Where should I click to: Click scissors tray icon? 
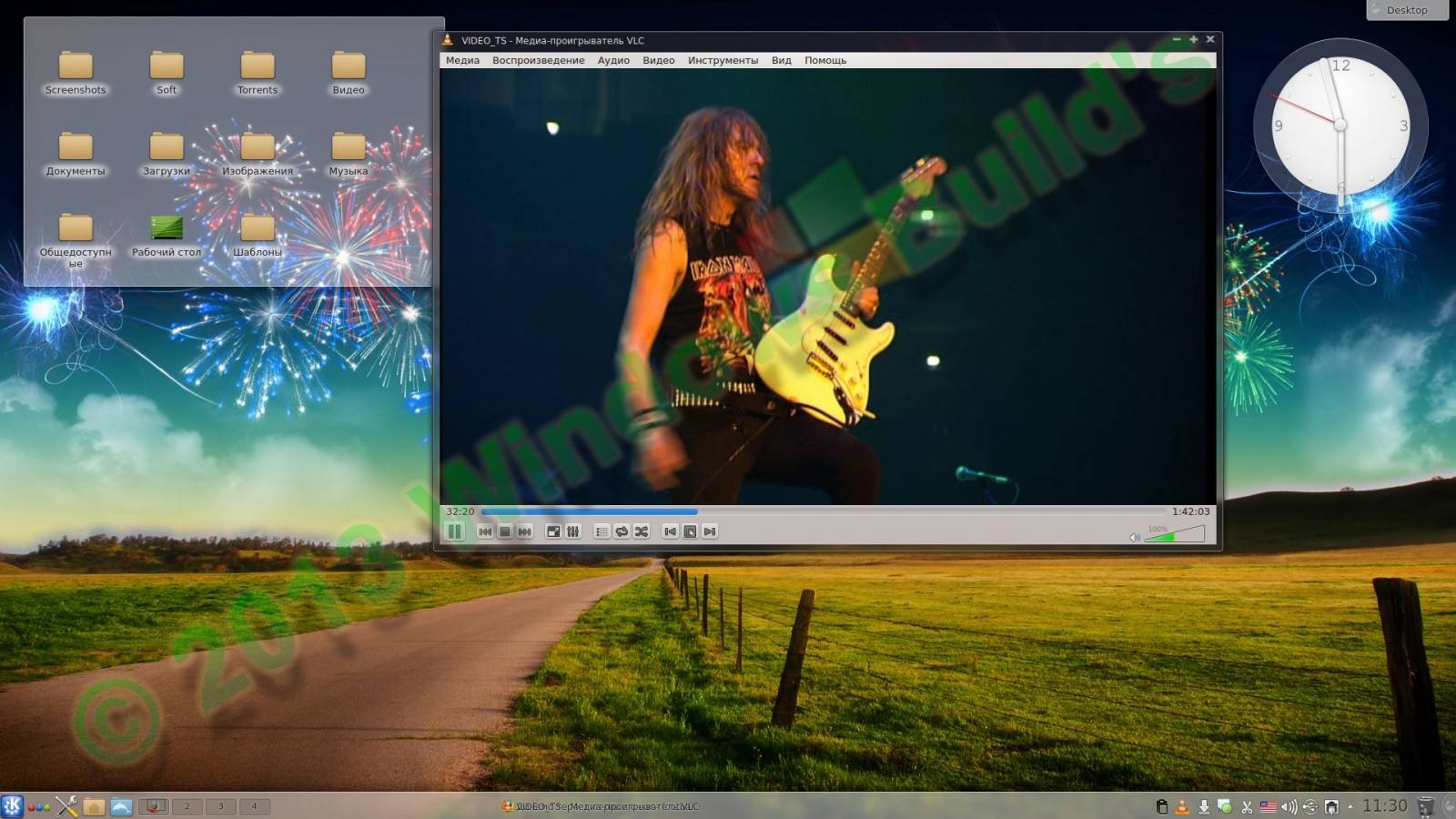pyautogui.click(x=1247, y=806)
